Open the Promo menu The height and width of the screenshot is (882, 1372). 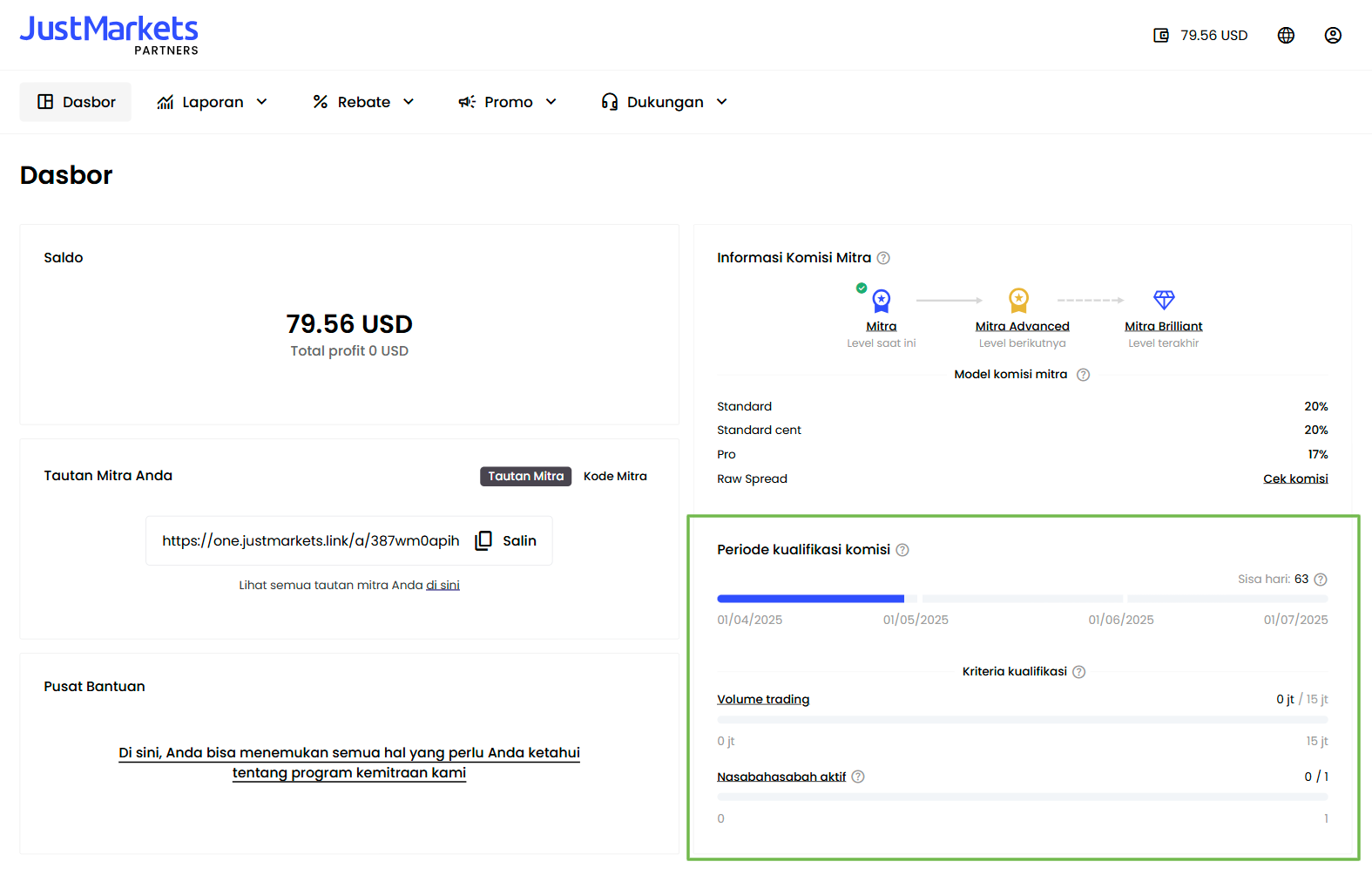tap(508, 102)
